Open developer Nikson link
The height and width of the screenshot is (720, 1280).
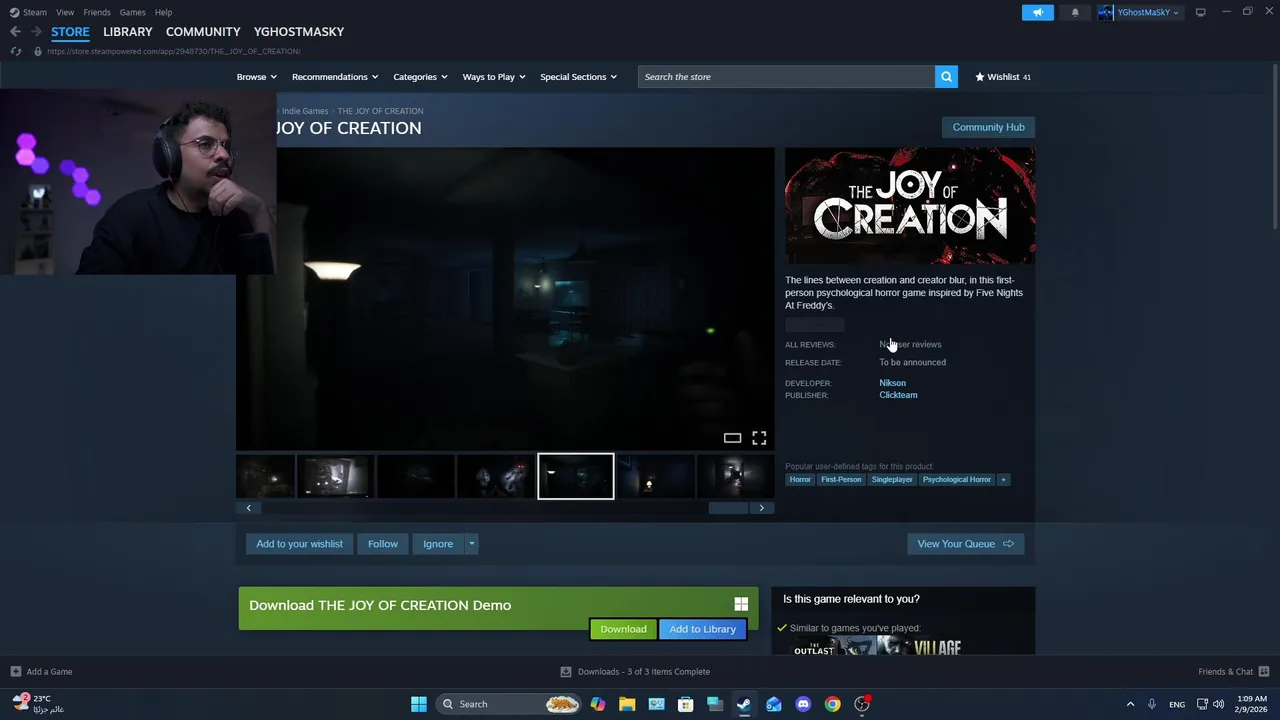click(892, 383)
